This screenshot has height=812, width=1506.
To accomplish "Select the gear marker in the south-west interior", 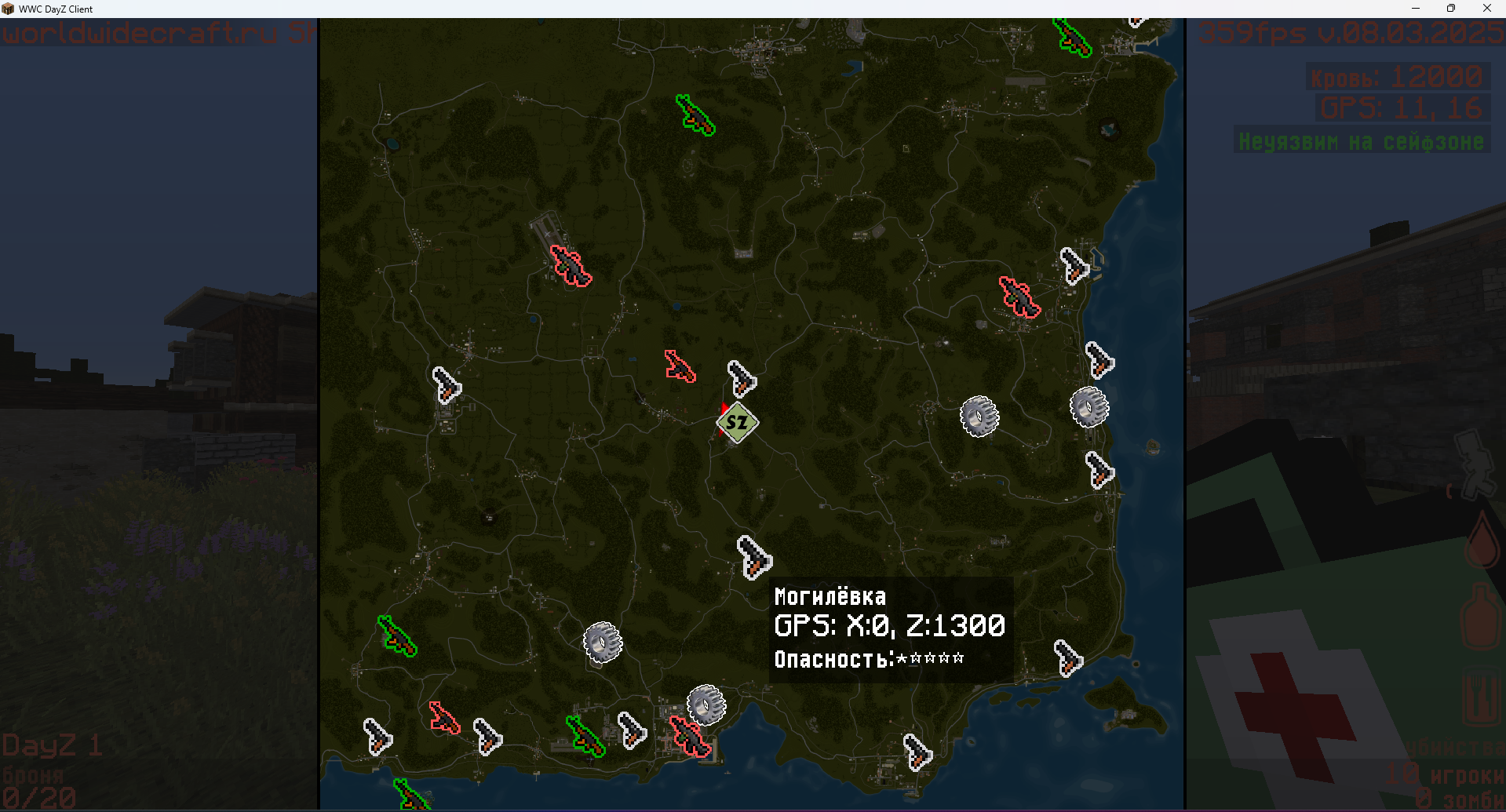I will (x=603, y=642).
